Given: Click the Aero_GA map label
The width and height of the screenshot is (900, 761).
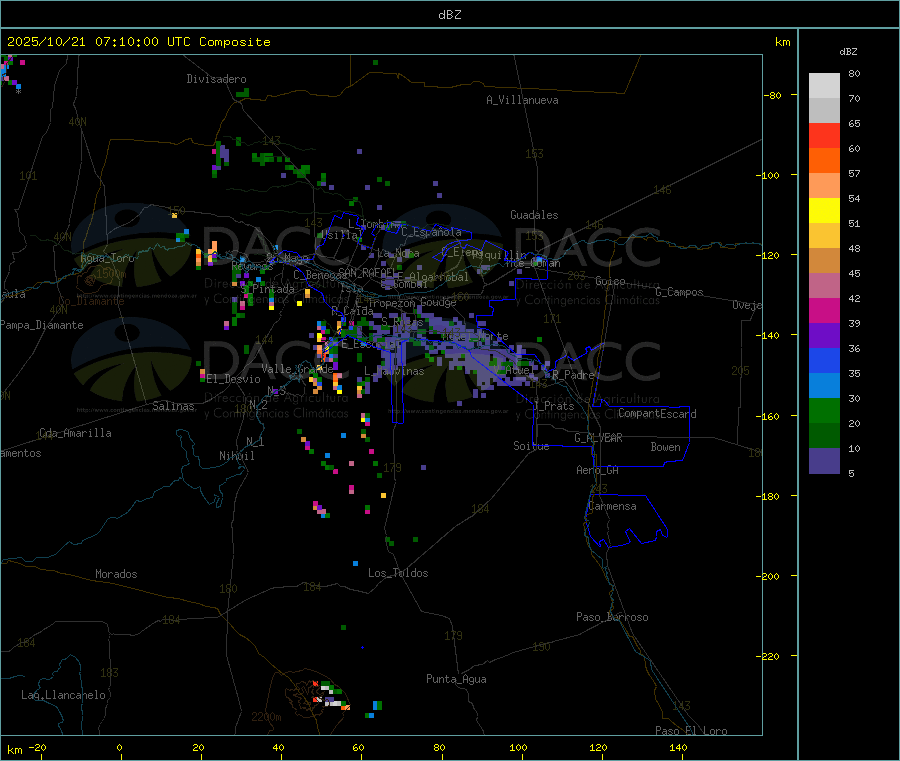Looking at the screenshot, I should tap(598, 470).
